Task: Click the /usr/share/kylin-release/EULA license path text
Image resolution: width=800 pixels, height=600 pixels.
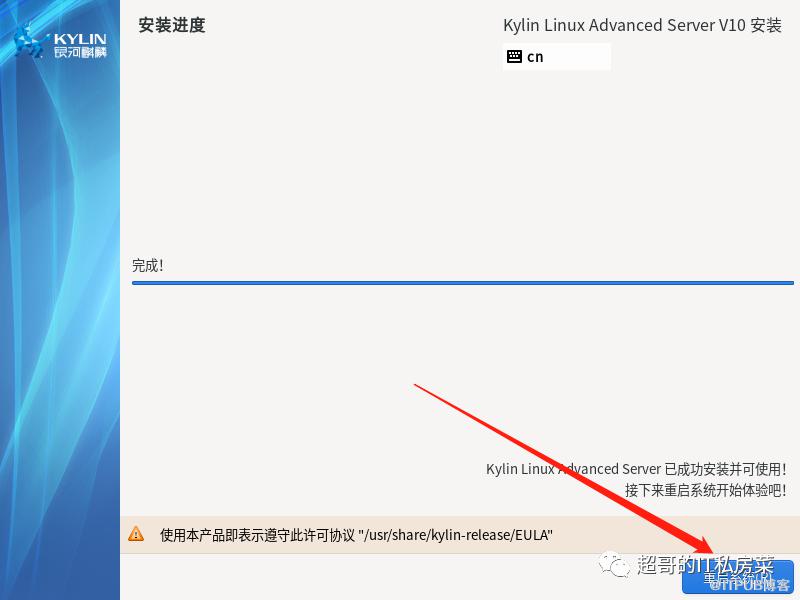Action: click(x=456, y=535)
